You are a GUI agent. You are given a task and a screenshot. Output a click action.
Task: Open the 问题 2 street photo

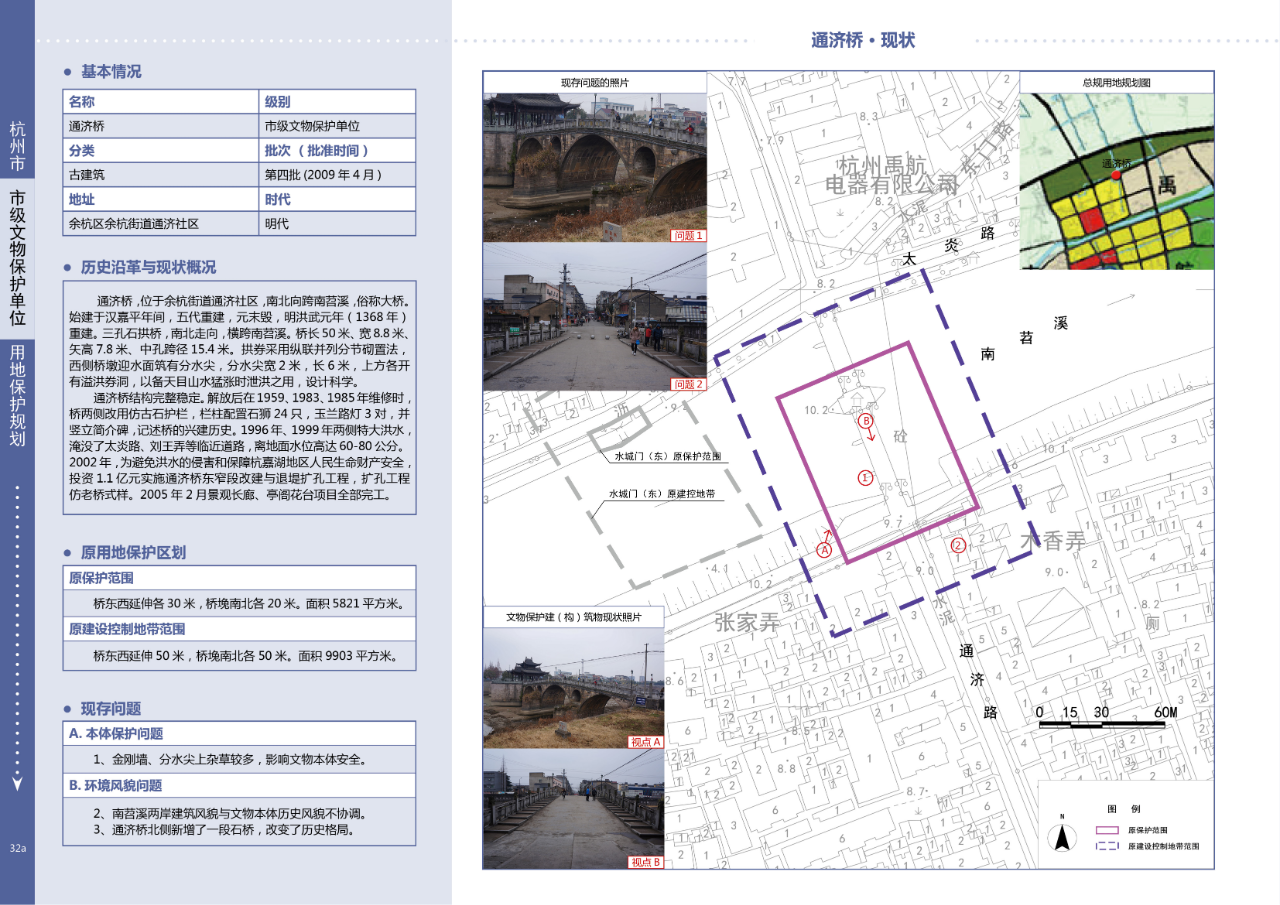click(595, 317)
